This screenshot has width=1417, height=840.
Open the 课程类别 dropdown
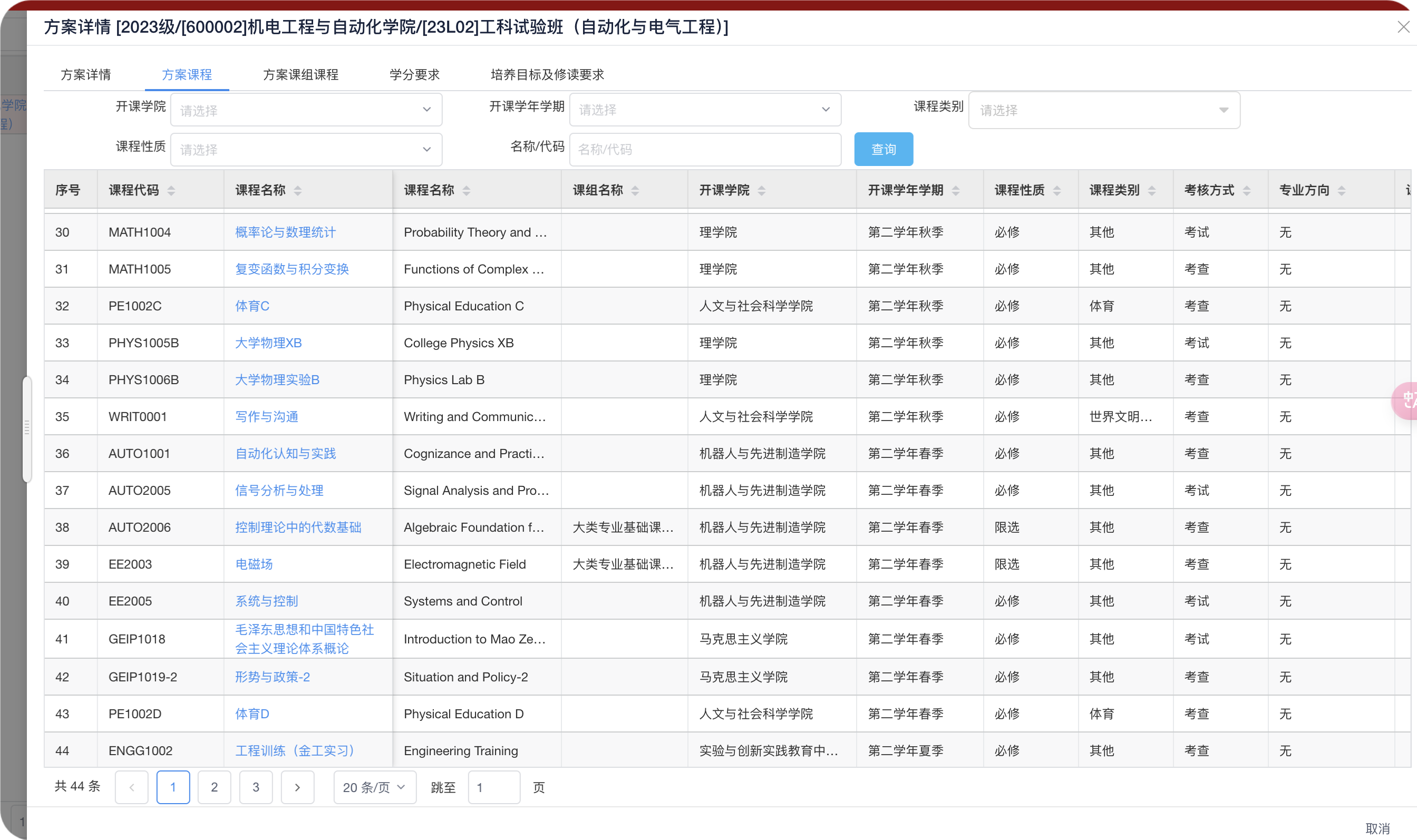(x=1104, y=110)
